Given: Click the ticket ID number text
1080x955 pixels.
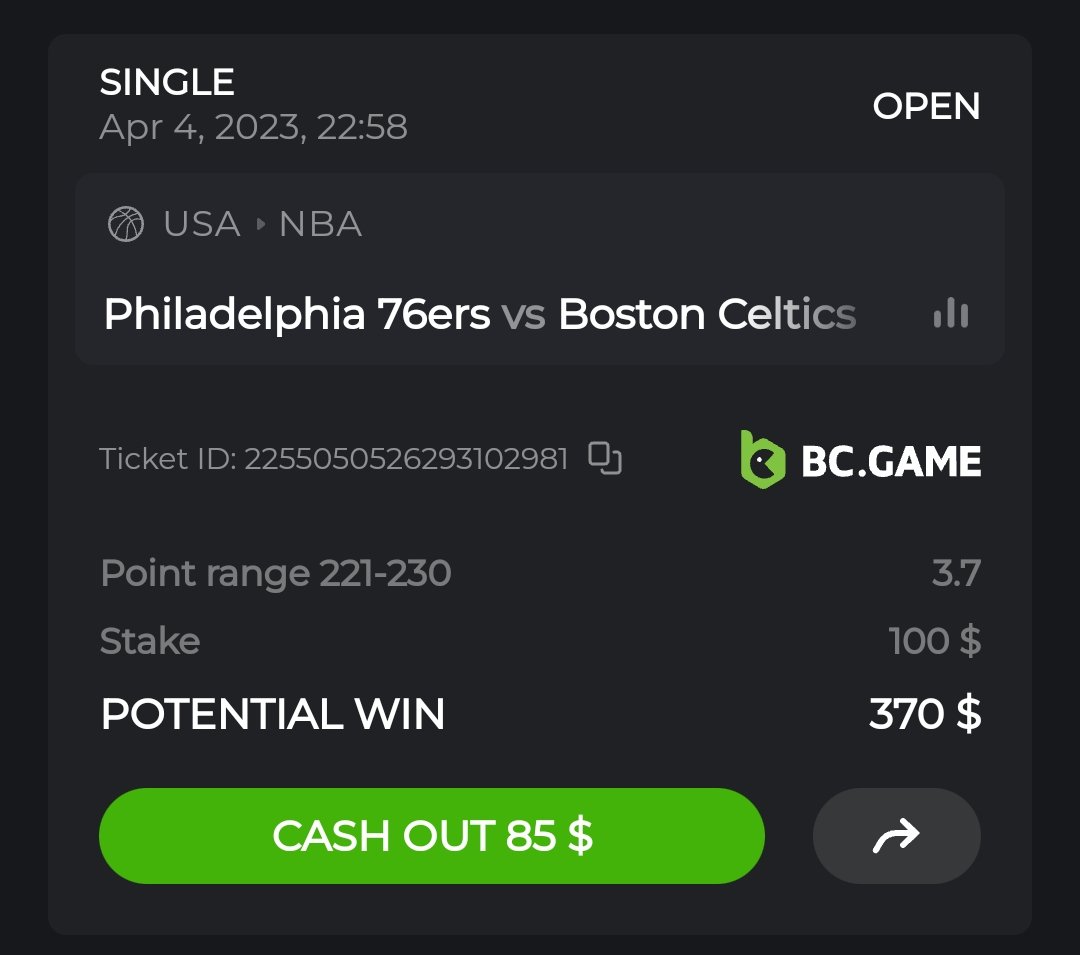Looking at the screenshot, I should pos(406,459).
